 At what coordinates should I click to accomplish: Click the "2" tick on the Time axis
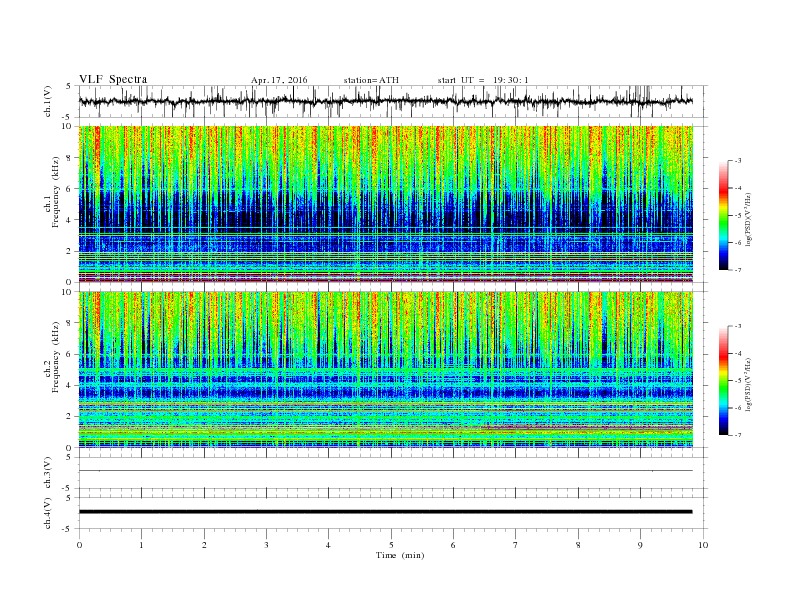point(204,545)
